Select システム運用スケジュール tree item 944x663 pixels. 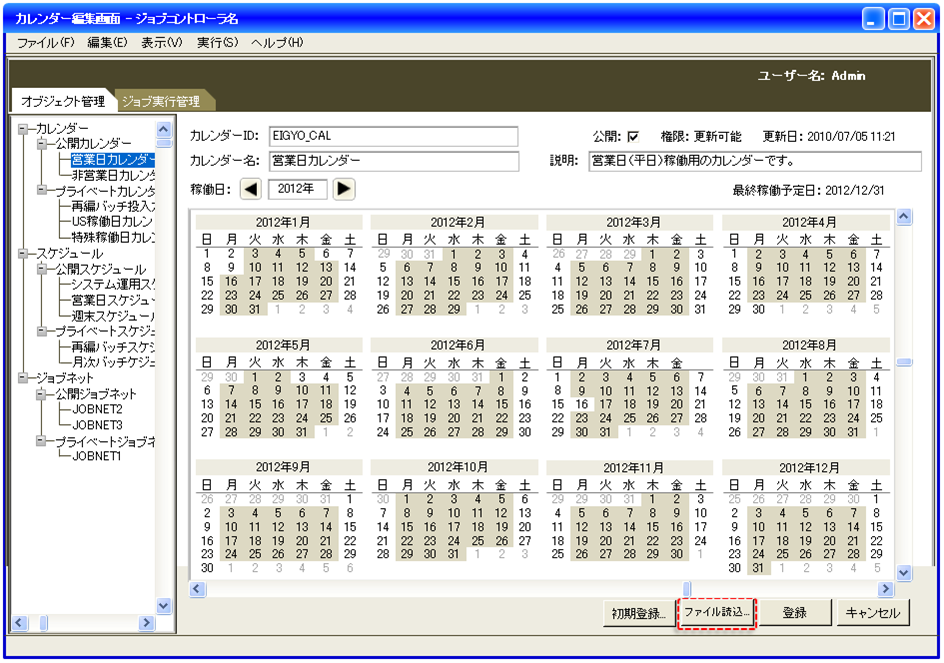pos(113,285)
